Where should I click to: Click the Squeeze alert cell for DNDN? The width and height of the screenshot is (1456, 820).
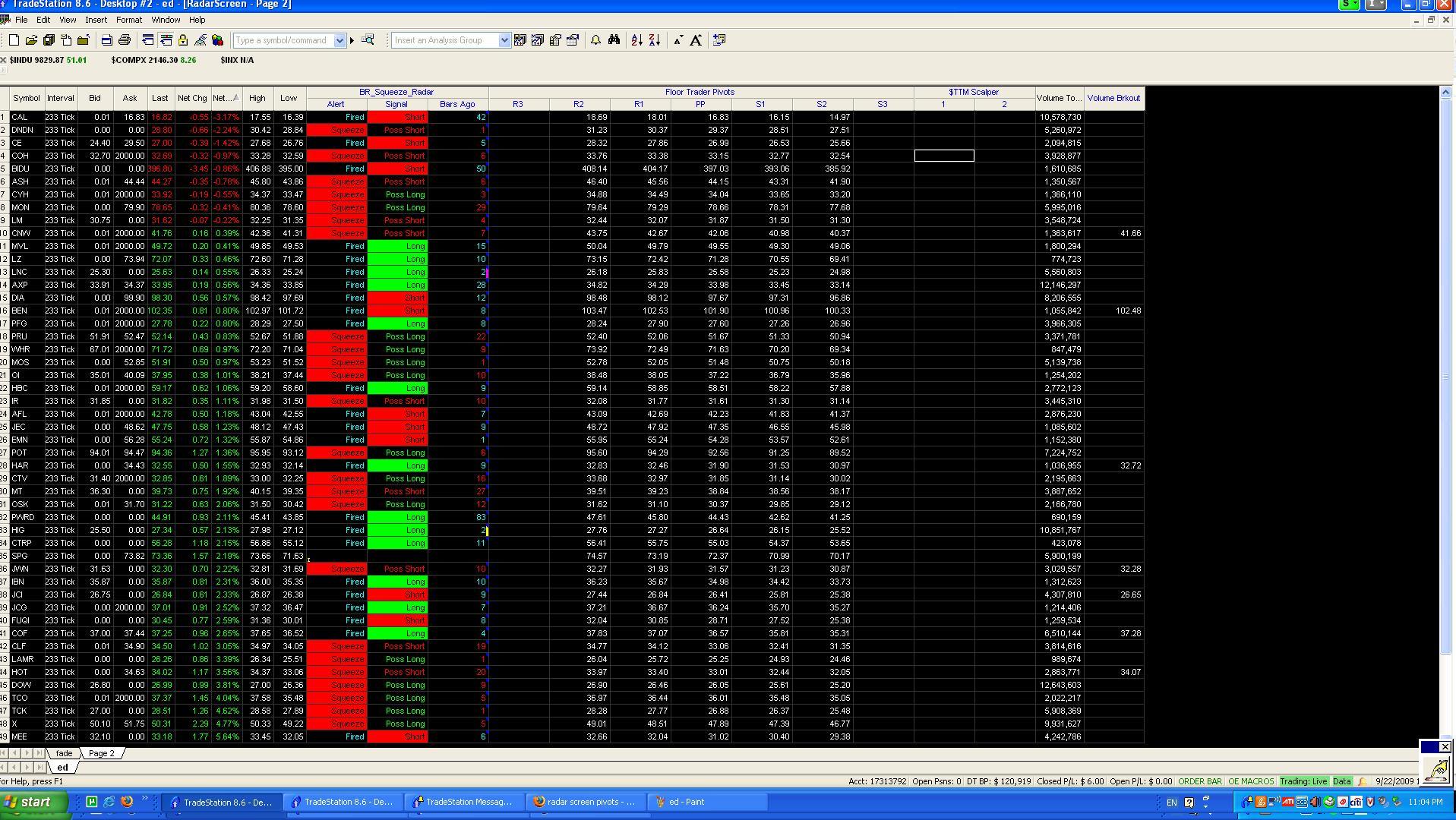pos(336,130)
